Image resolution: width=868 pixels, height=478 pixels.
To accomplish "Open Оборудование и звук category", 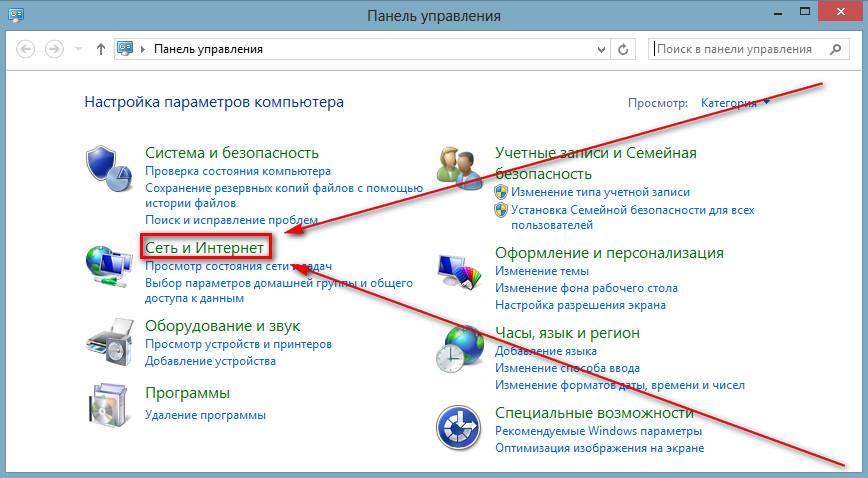I will (223, 326).
